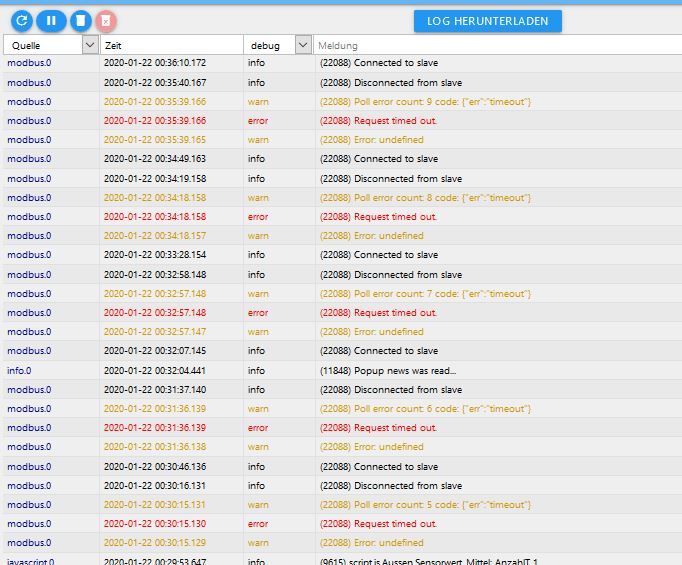Click warn timestamp 00:35:39.165

(x=155, y=140)
